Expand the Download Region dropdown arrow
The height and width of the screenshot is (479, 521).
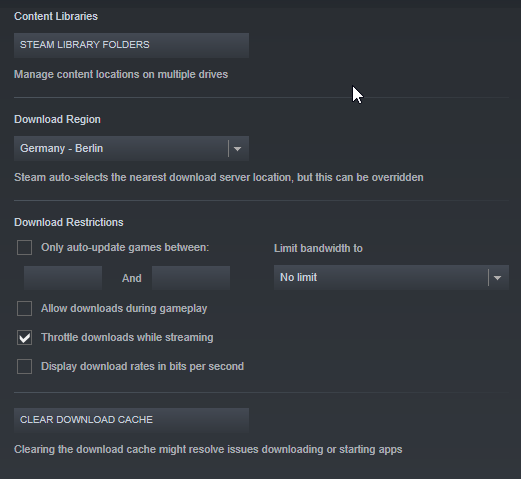coord(237,149)
